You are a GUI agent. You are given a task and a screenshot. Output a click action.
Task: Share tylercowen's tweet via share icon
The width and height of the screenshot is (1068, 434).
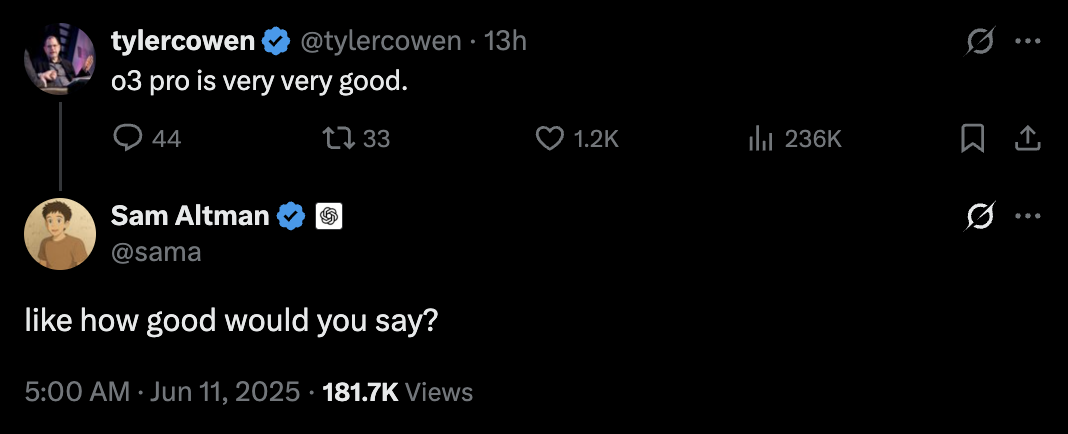(x=1028, y=139)
